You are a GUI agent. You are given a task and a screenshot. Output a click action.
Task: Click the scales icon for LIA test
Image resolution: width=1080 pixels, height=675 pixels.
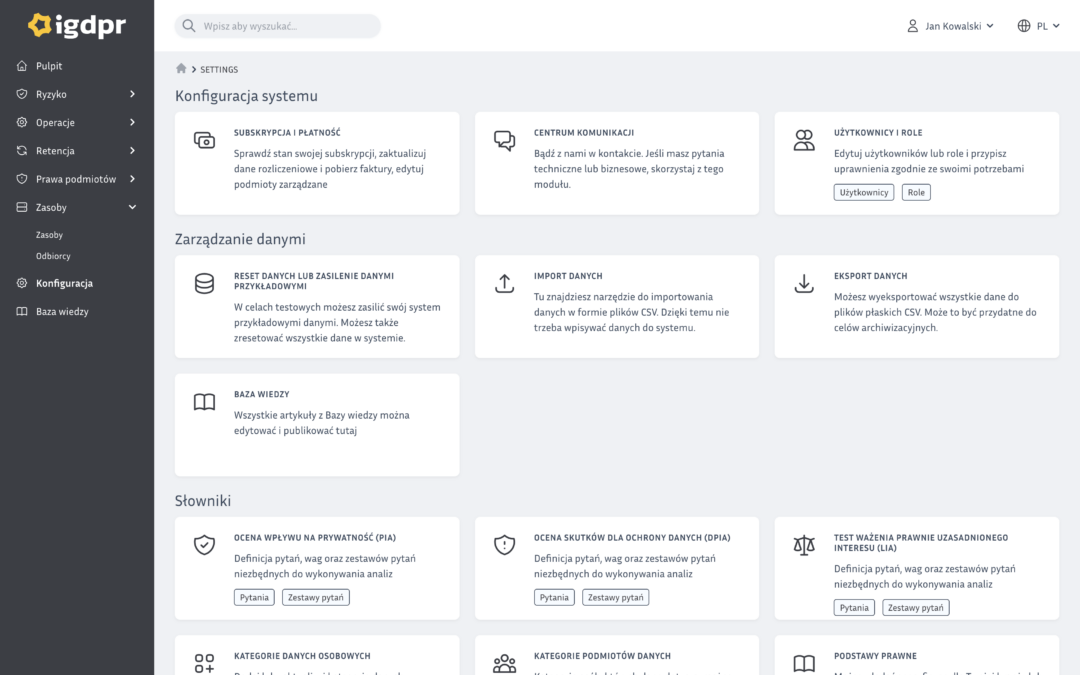point(804,546)
